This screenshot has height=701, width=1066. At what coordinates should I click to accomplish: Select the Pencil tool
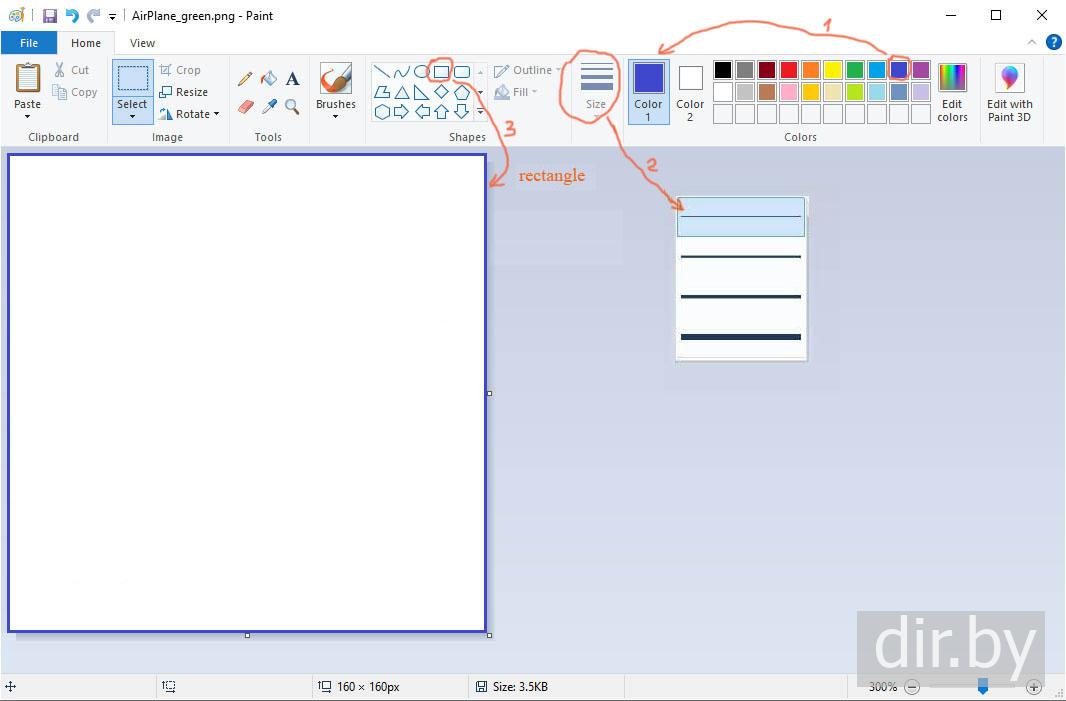point(245,79)
